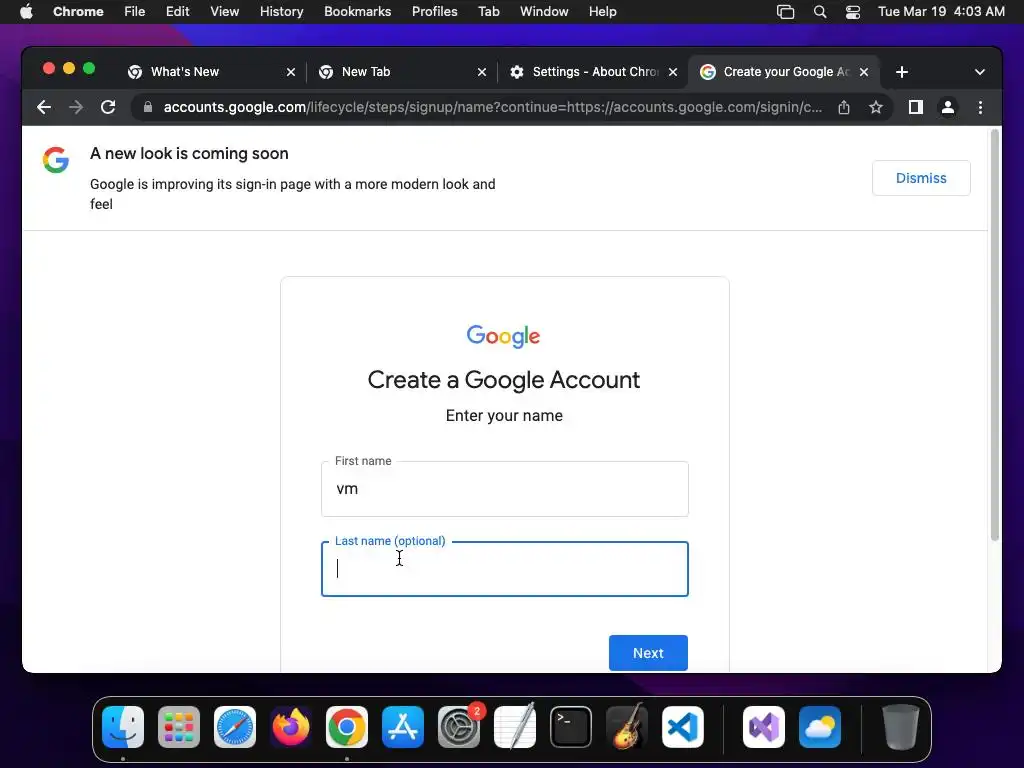Open the Trash in the Dock
1024x768 pixels.
901,727
